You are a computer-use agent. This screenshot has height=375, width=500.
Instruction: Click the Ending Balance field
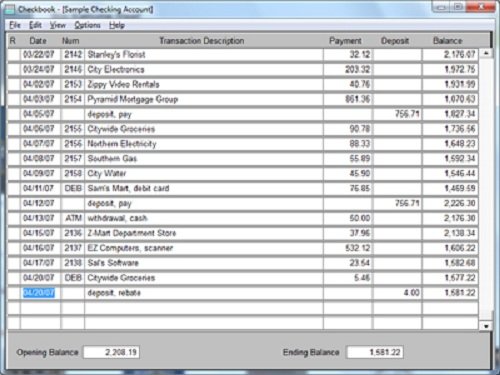click(375, 352)
